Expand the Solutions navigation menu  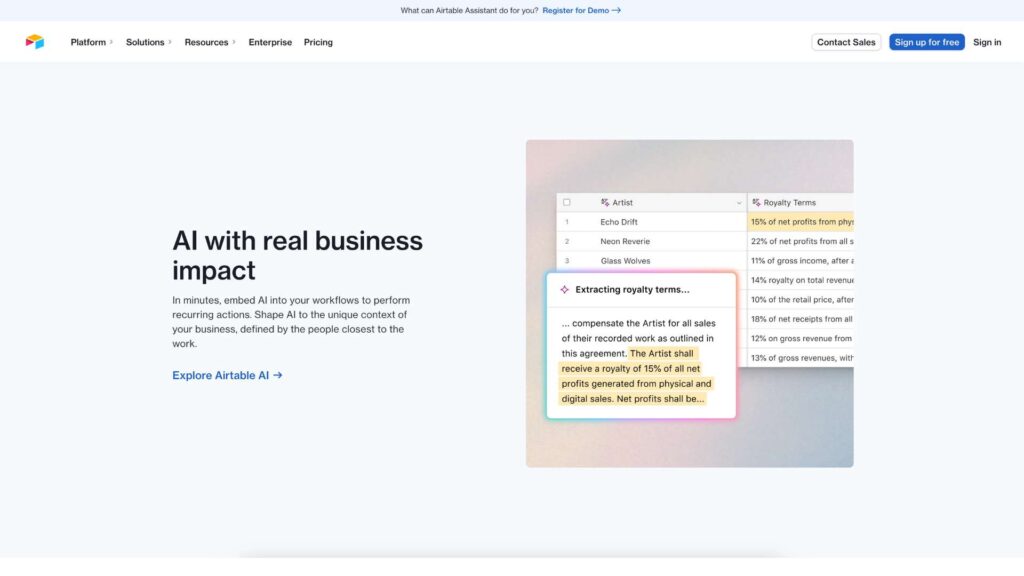[148, 42]
